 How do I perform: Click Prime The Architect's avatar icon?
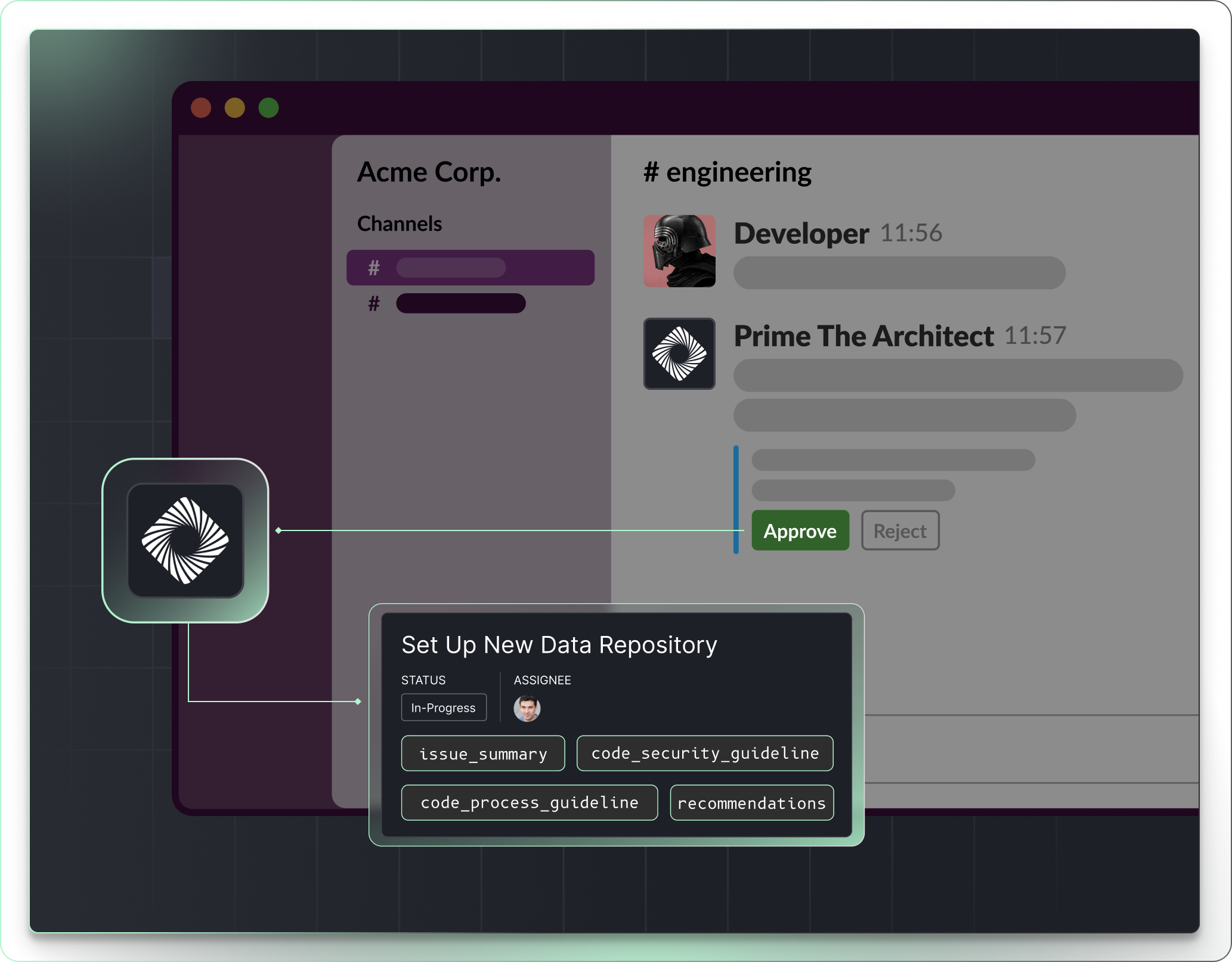(x=679, y=353)
